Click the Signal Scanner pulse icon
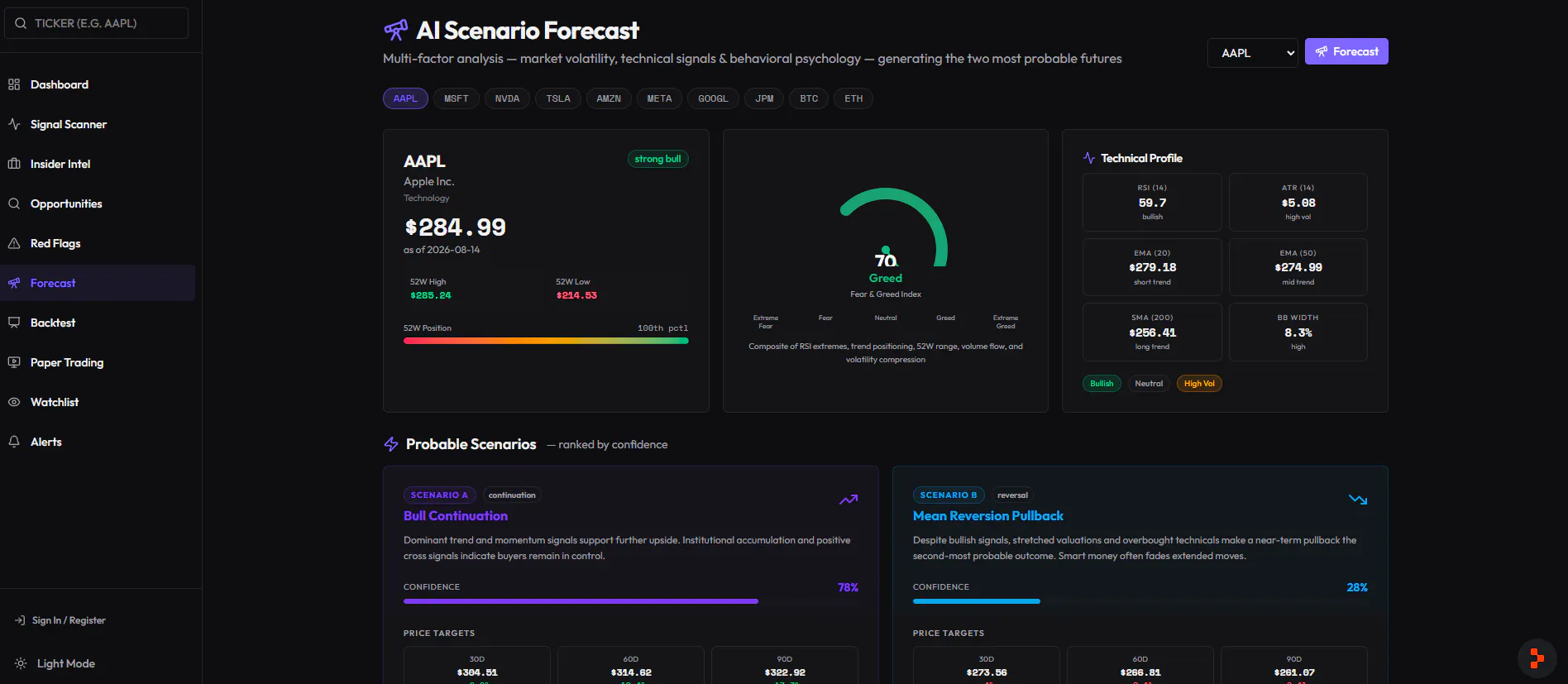This screenshot has height=684, width=1568. pyautogui.click(x=14, y=124)
